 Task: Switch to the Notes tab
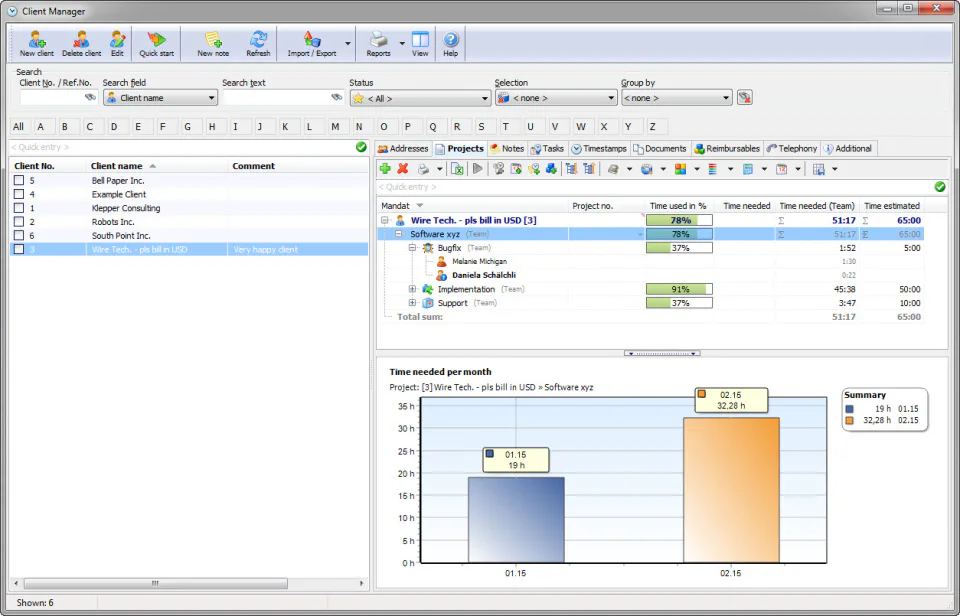tap(507, 148)
